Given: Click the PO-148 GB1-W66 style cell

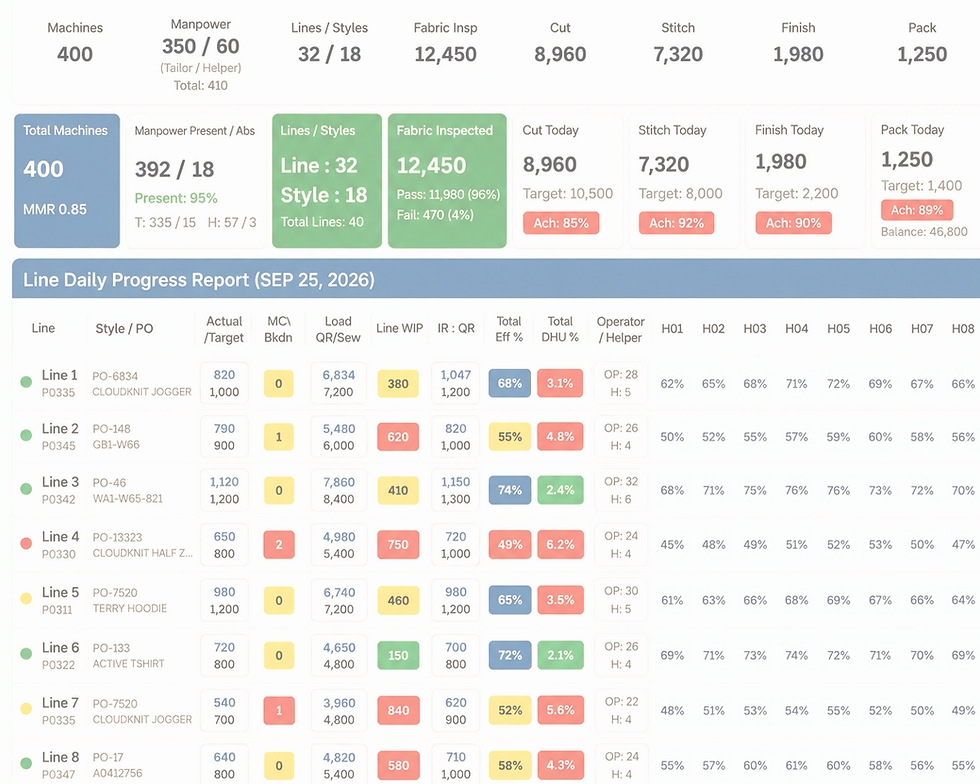Looking at the screenshot, I should coord(116,436).
